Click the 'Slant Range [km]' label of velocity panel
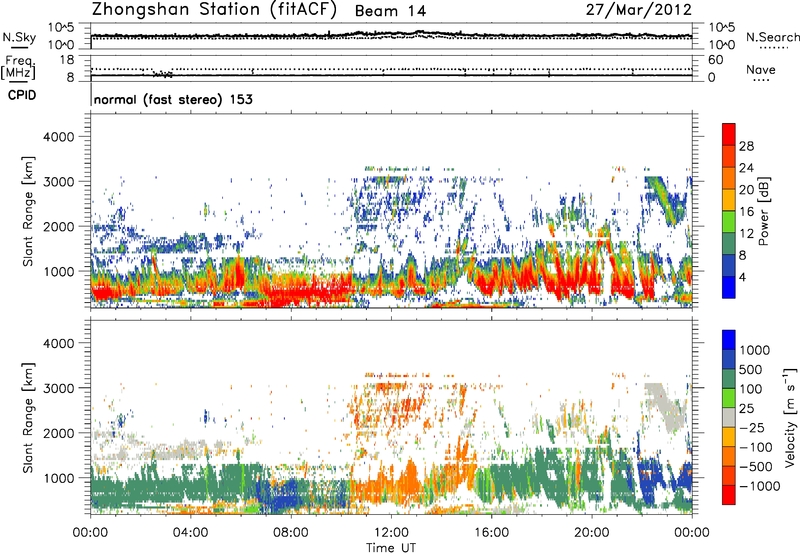Viewport: 800px width, 554px height. [28, 418]
